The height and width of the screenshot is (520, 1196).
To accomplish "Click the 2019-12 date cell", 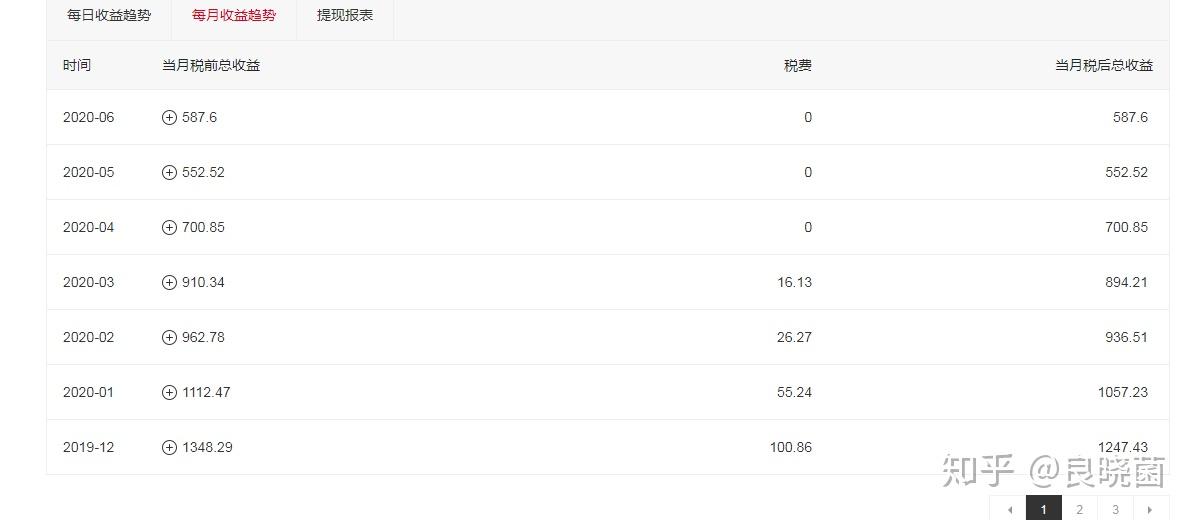I will point(89,447).
